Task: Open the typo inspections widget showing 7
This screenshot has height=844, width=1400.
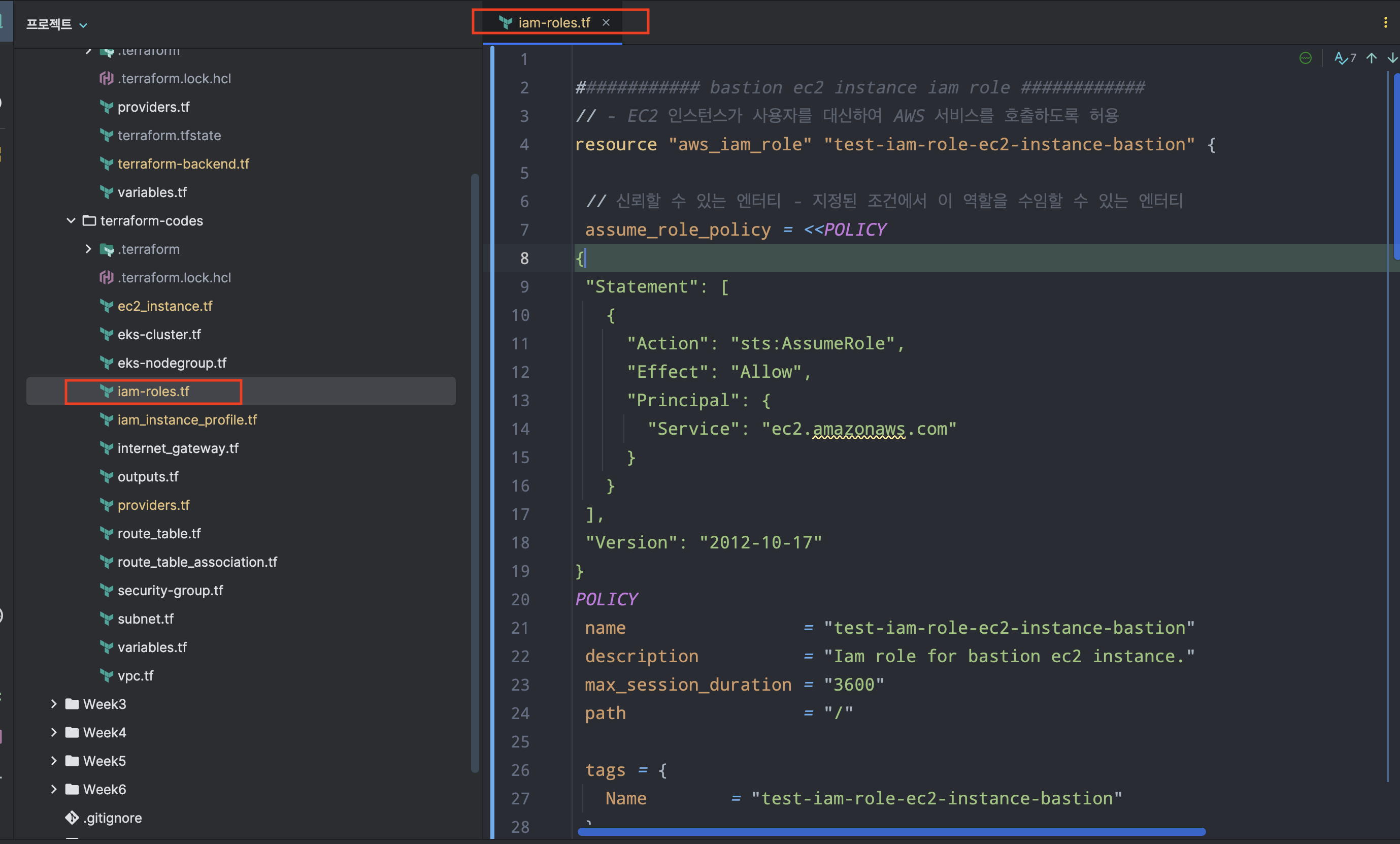Action: 1344,58
